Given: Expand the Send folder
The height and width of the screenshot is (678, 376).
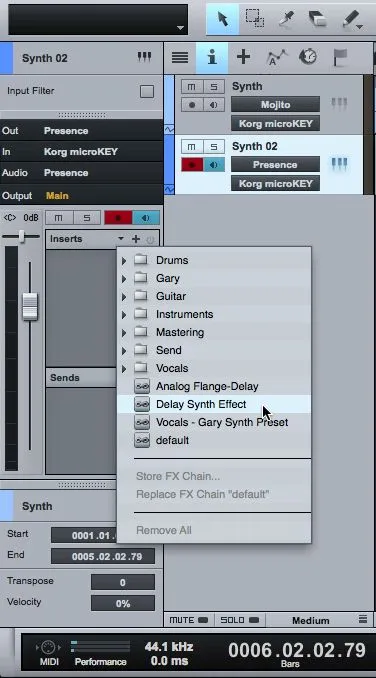Looking at the screenshot, I should (124, 350).
